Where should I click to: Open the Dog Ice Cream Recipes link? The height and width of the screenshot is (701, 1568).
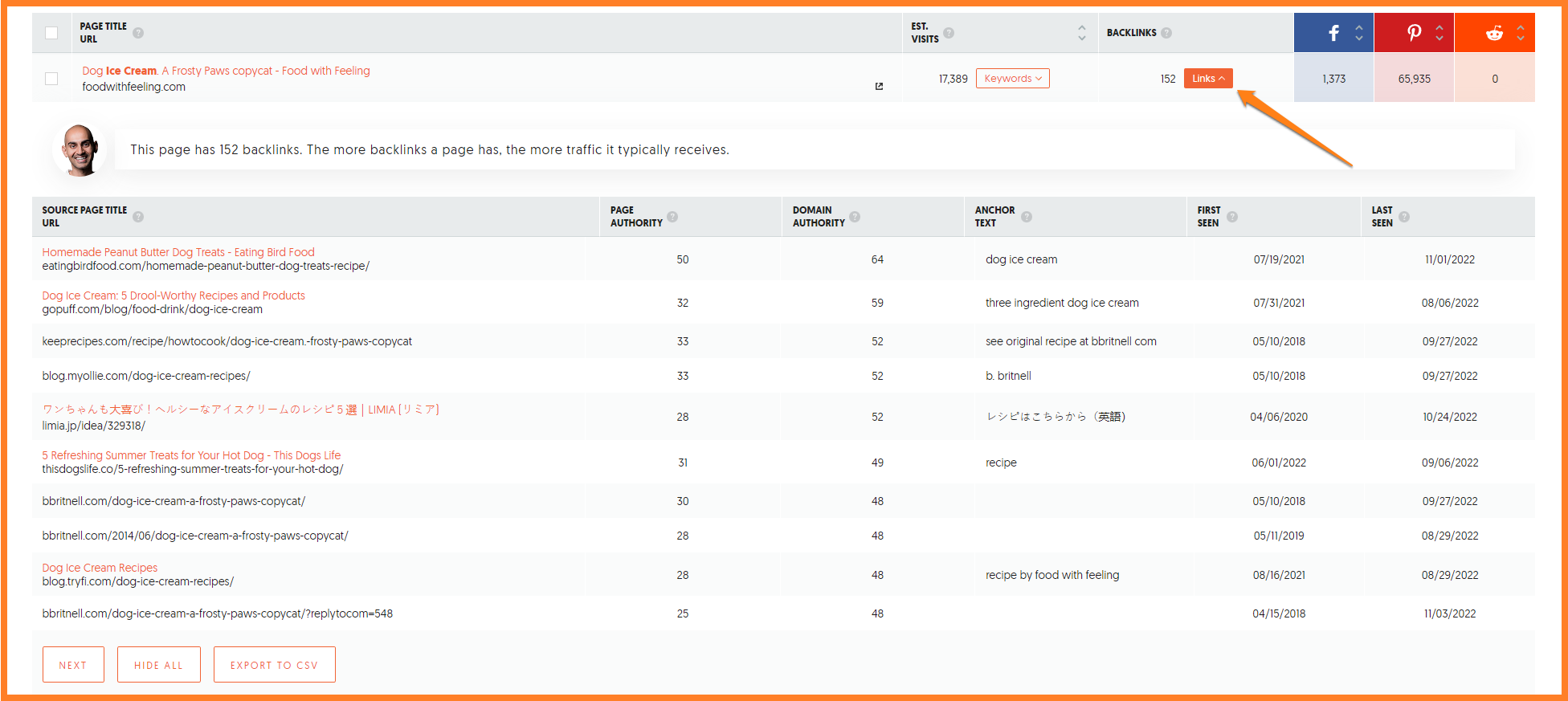pos(100,568)
